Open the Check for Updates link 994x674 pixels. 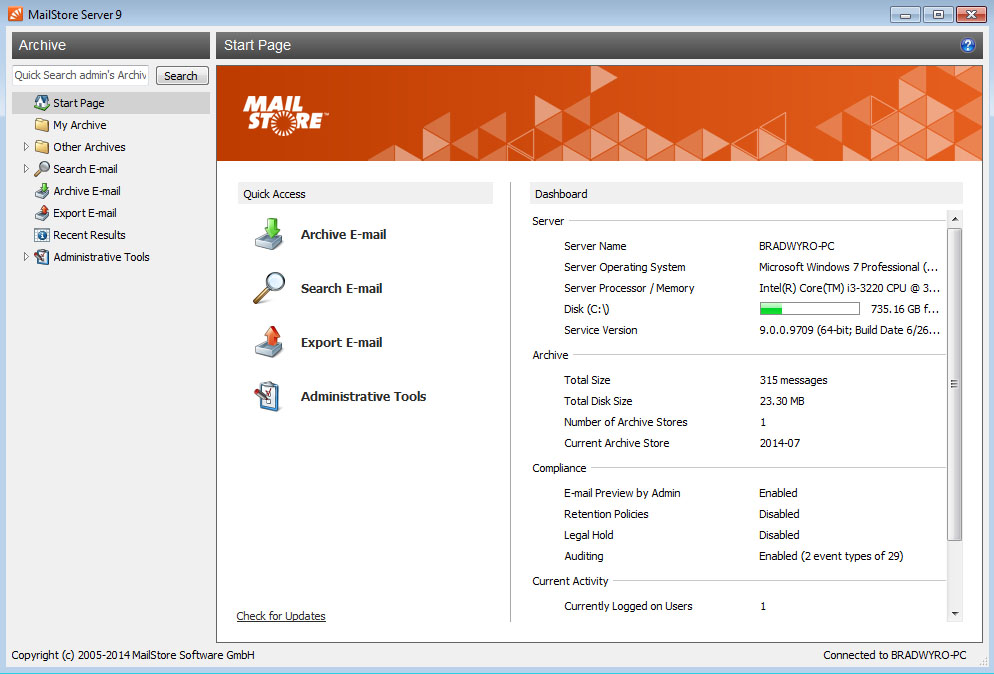(281, 616)
